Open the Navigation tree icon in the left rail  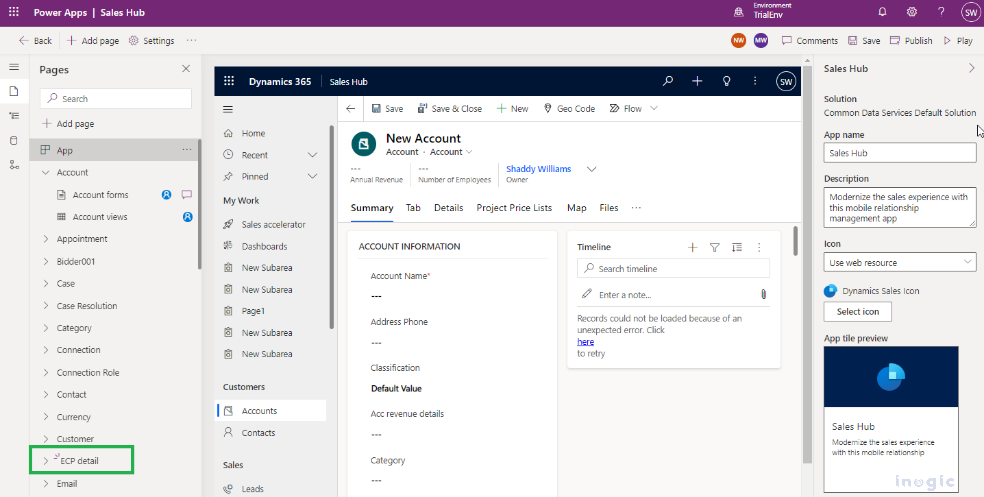(14, 116)
